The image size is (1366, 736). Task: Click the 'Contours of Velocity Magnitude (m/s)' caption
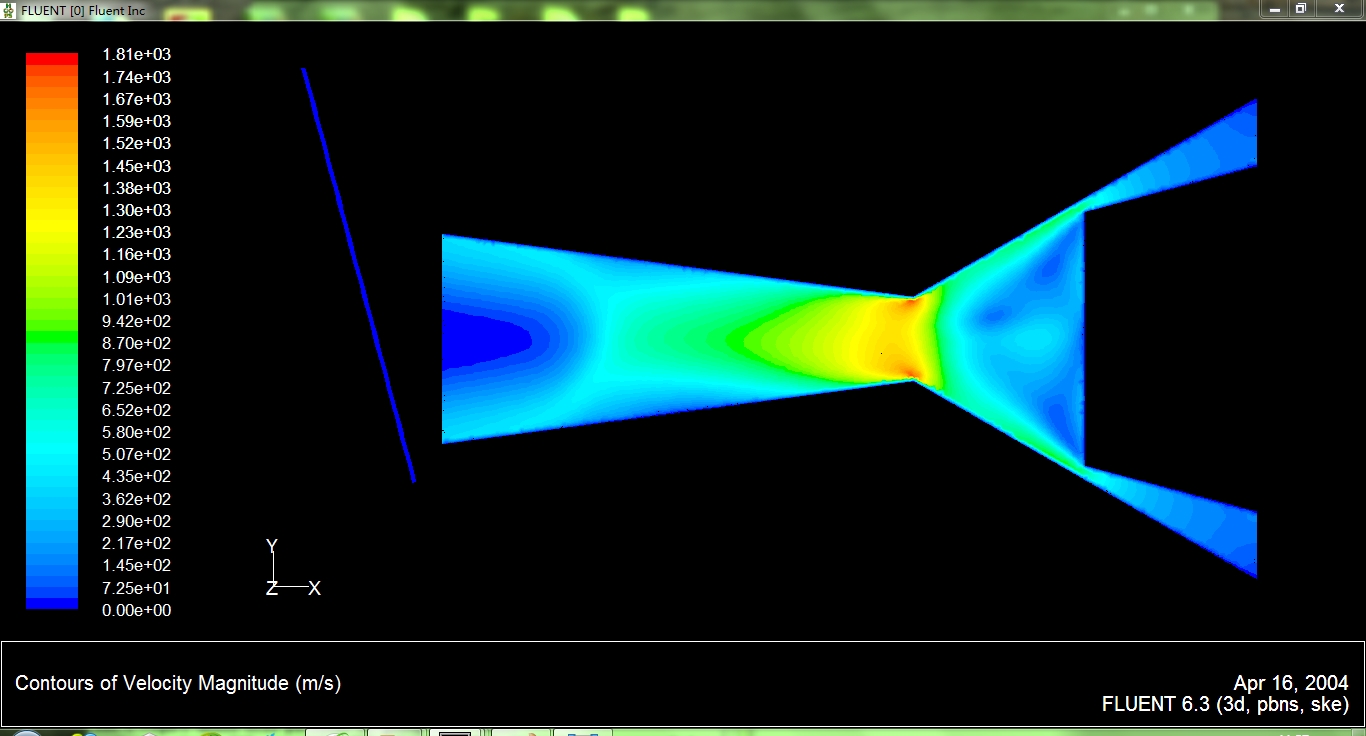[178, 684]
